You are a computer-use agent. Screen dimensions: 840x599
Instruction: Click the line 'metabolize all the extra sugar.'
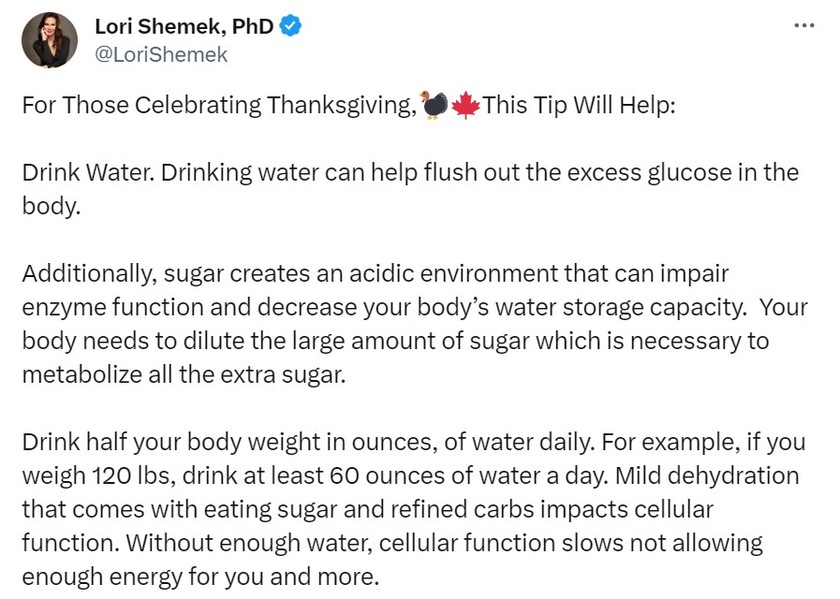click(184, 375)
